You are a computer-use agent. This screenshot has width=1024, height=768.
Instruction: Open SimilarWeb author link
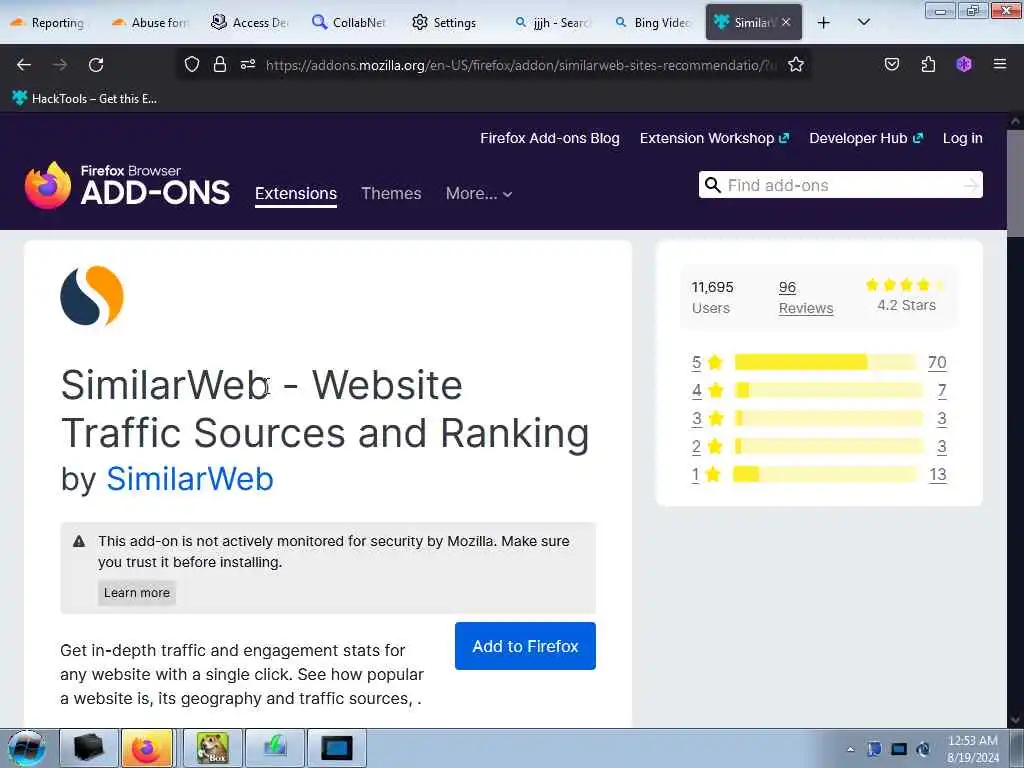190,479
